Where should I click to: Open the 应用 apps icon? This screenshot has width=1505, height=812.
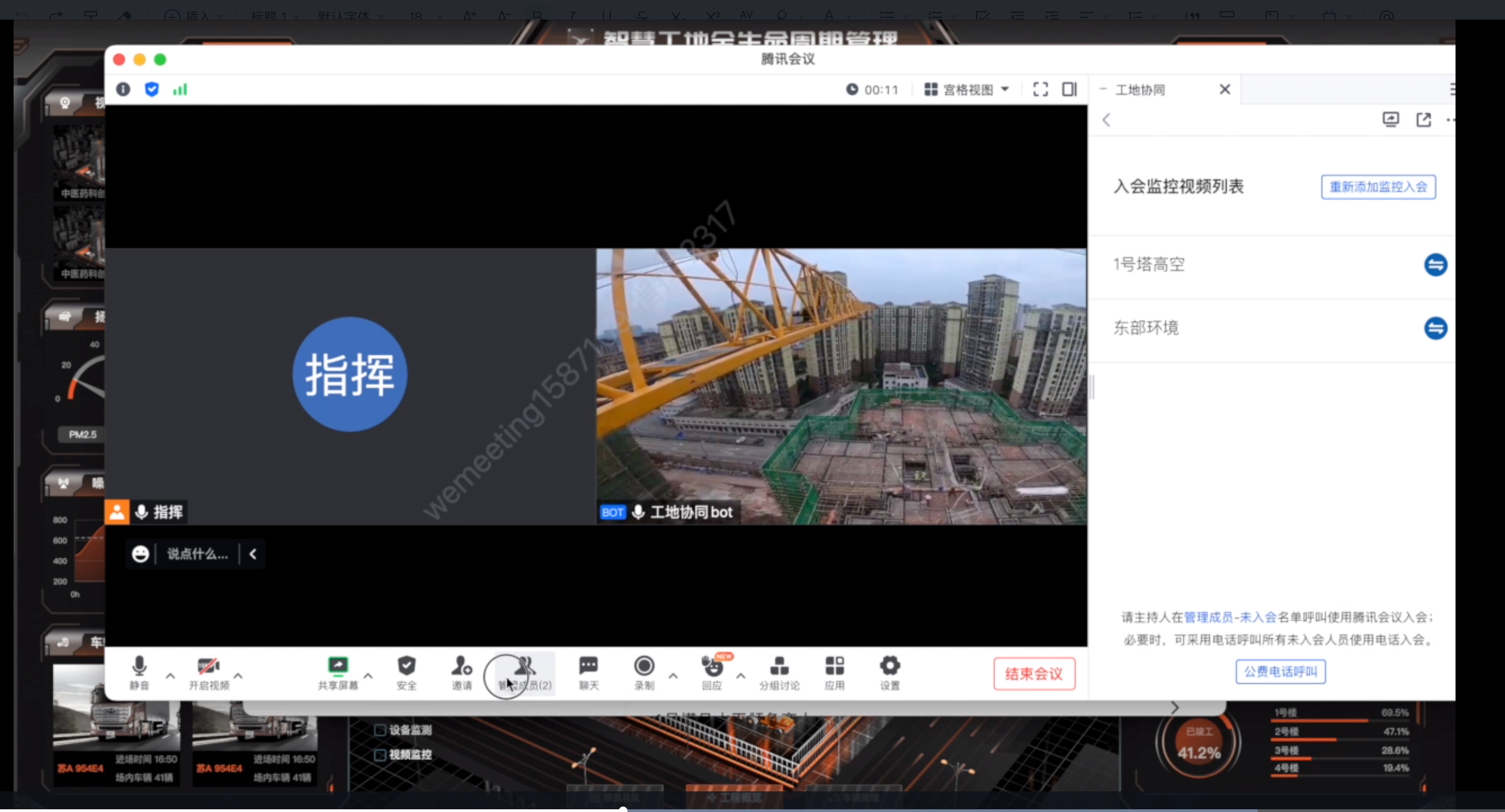tap(834, 673)
